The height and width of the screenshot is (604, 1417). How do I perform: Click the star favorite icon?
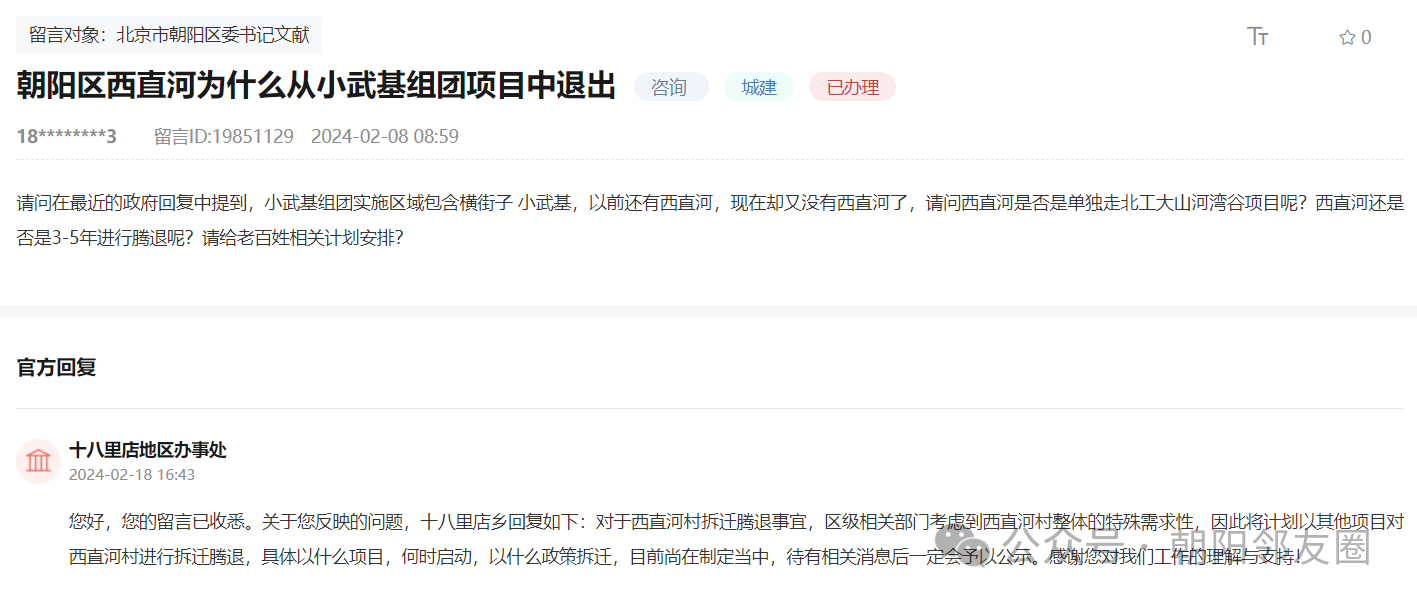[1347, 38]
